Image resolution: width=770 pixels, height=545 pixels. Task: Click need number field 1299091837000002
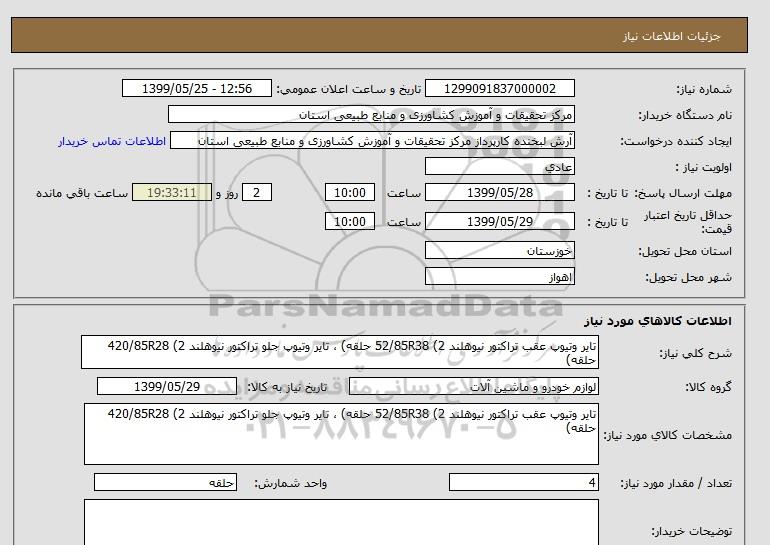coord(499,88)
